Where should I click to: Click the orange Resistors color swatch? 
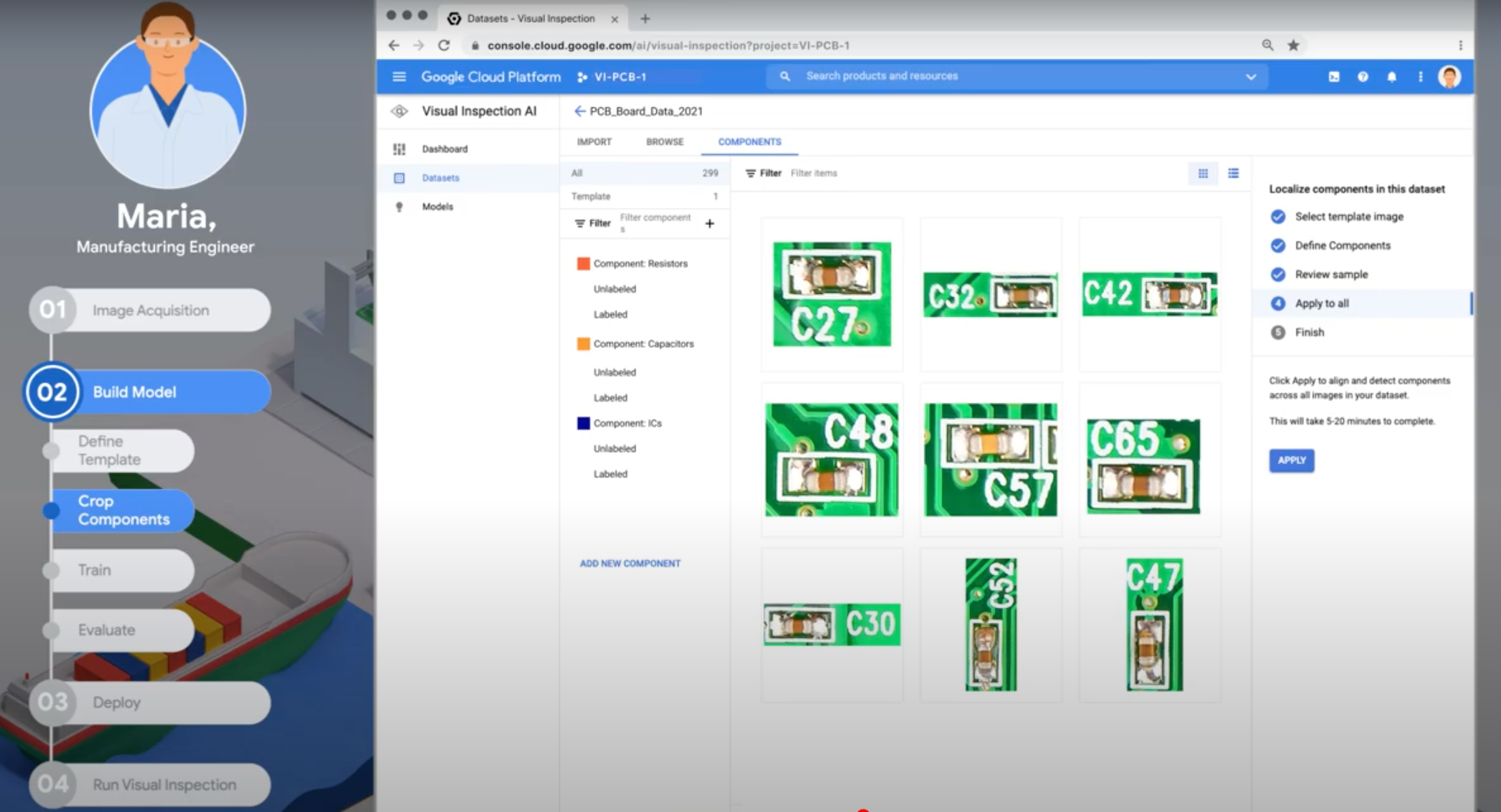point(583,264)
